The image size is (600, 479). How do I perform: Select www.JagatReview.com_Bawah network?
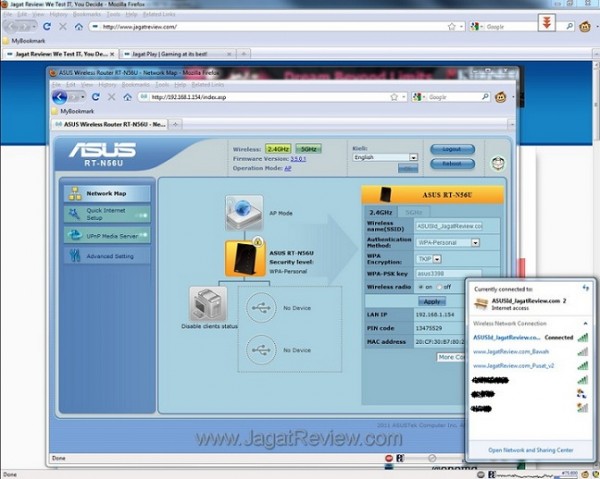click(530, 352)
